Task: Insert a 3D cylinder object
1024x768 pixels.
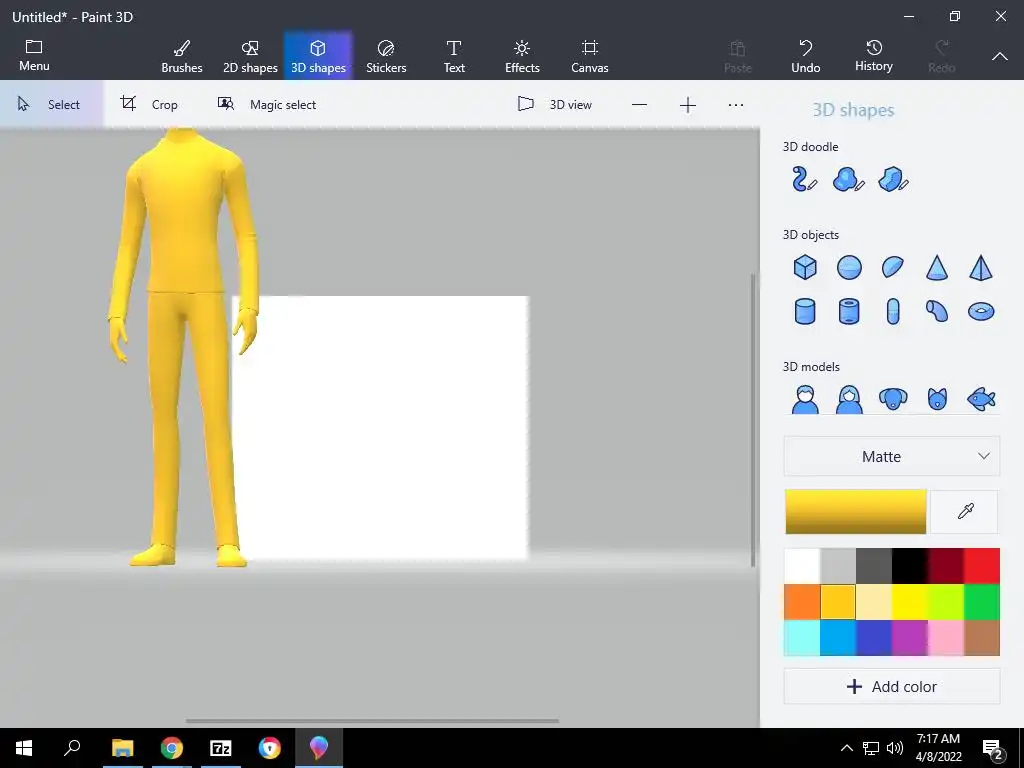Action: (x=805, y=312)
